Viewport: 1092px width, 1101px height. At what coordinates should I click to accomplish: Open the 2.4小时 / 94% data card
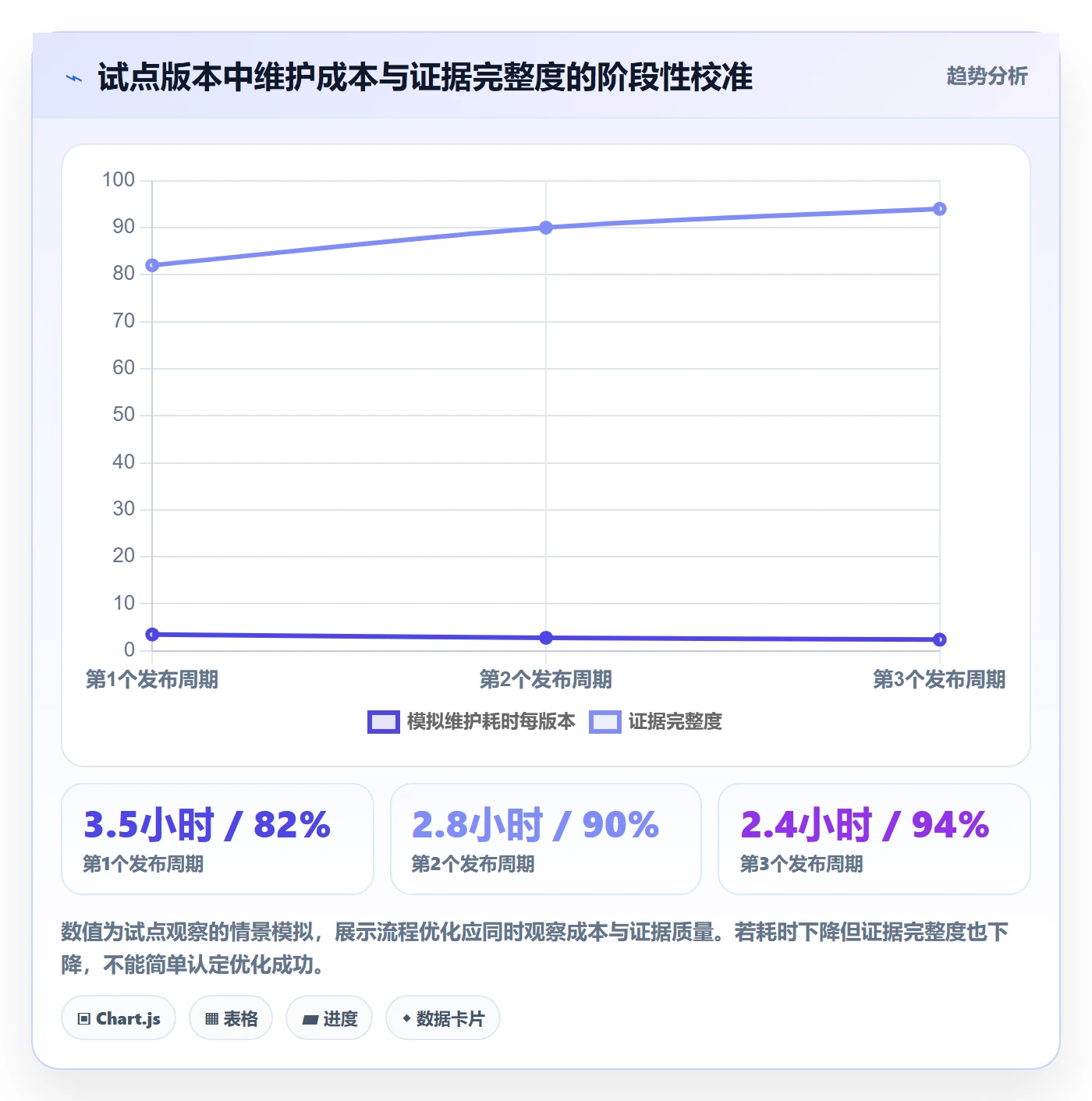874,839
